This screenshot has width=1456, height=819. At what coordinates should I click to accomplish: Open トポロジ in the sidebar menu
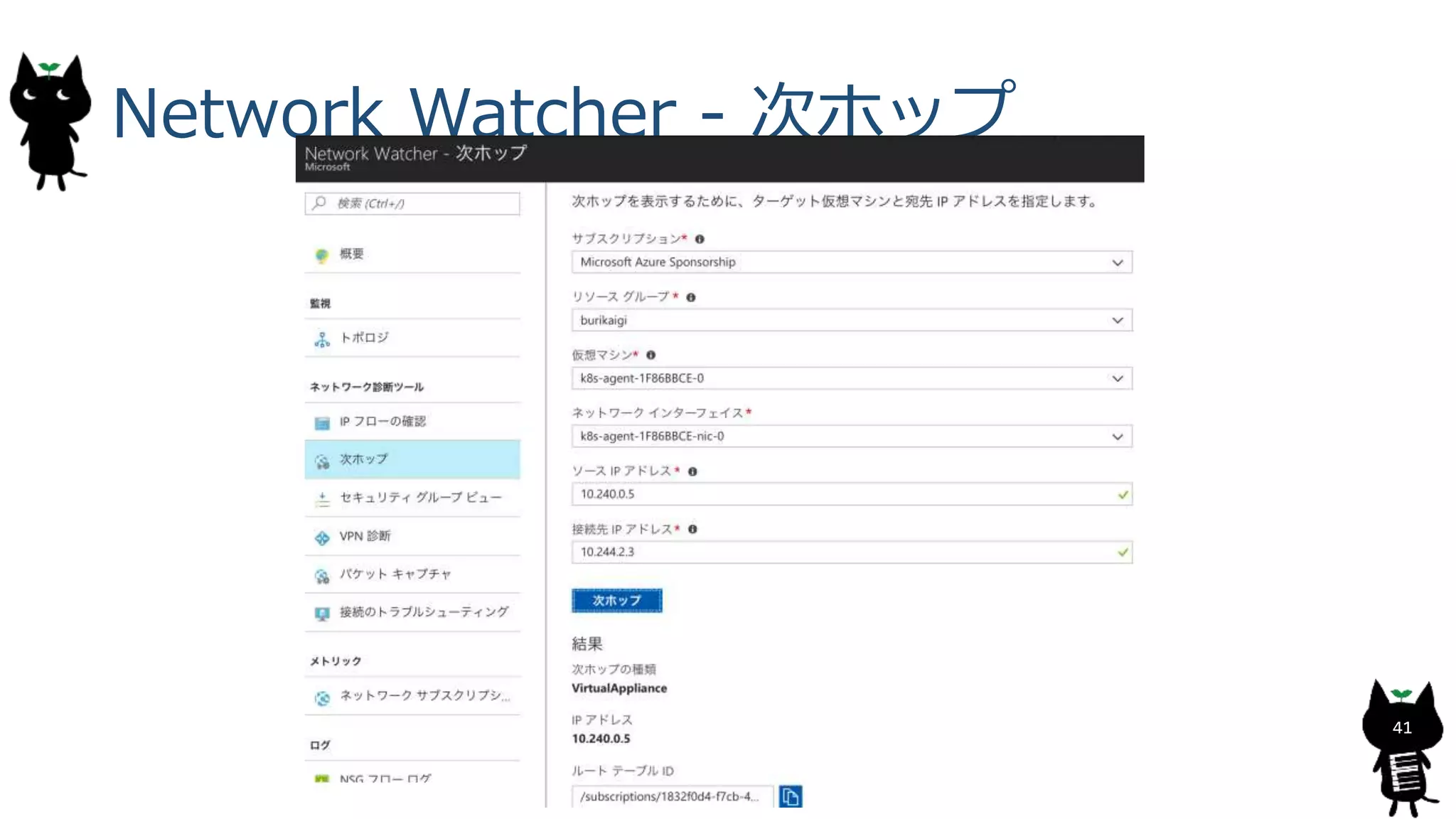[x=412, y=338]
